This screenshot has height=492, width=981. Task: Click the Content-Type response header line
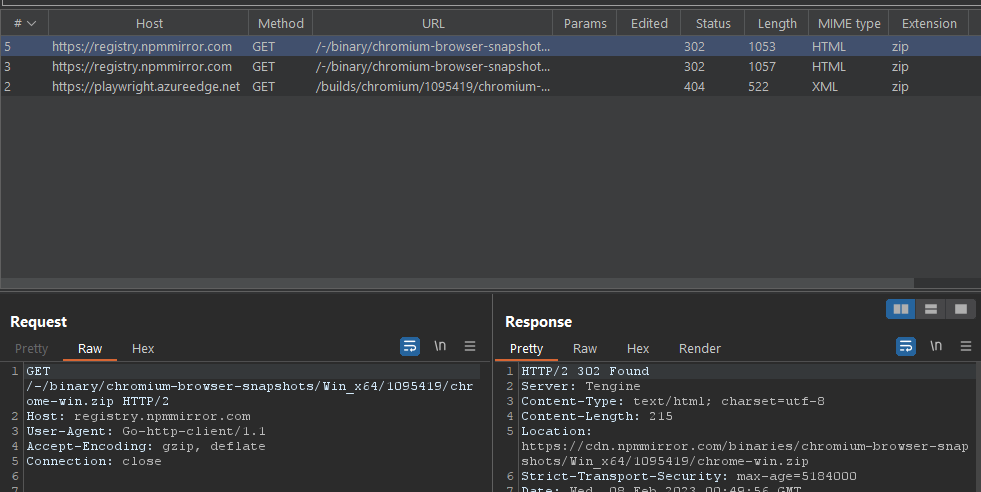pyautogui.click(x=673, y=401)
